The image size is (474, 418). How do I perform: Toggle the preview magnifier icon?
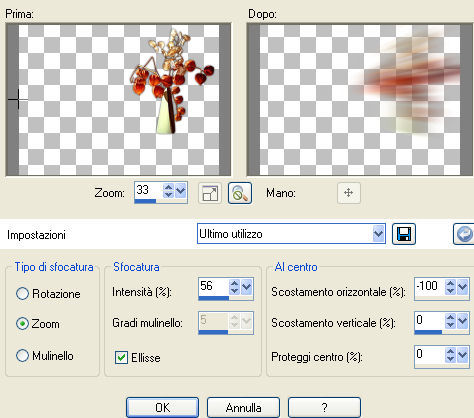click(240, 193)
